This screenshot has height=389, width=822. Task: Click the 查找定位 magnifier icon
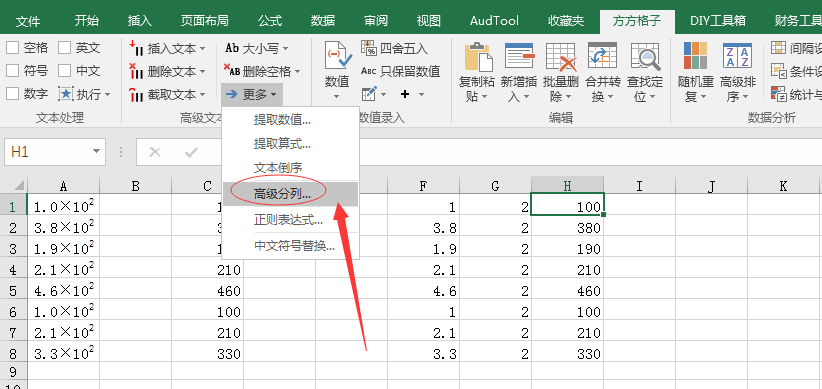[645, 57]
